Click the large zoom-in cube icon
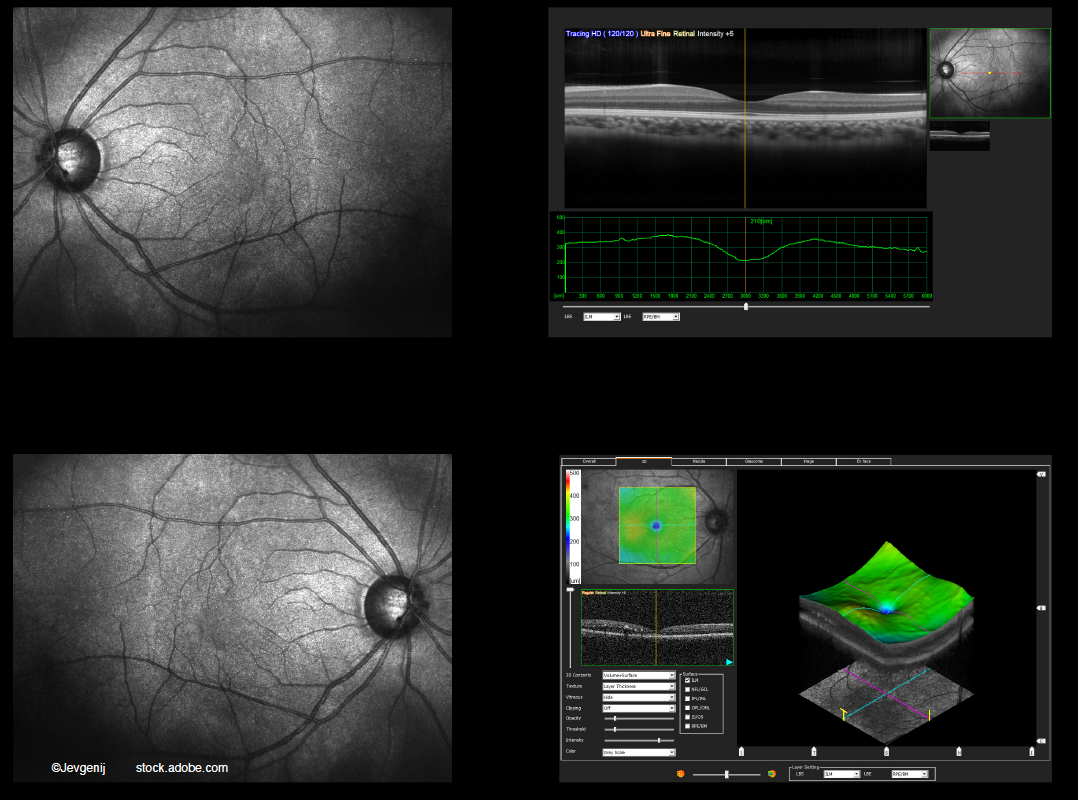Image resolution: width=1078 pixels, height=800 pixels. (x=771, y=774)
